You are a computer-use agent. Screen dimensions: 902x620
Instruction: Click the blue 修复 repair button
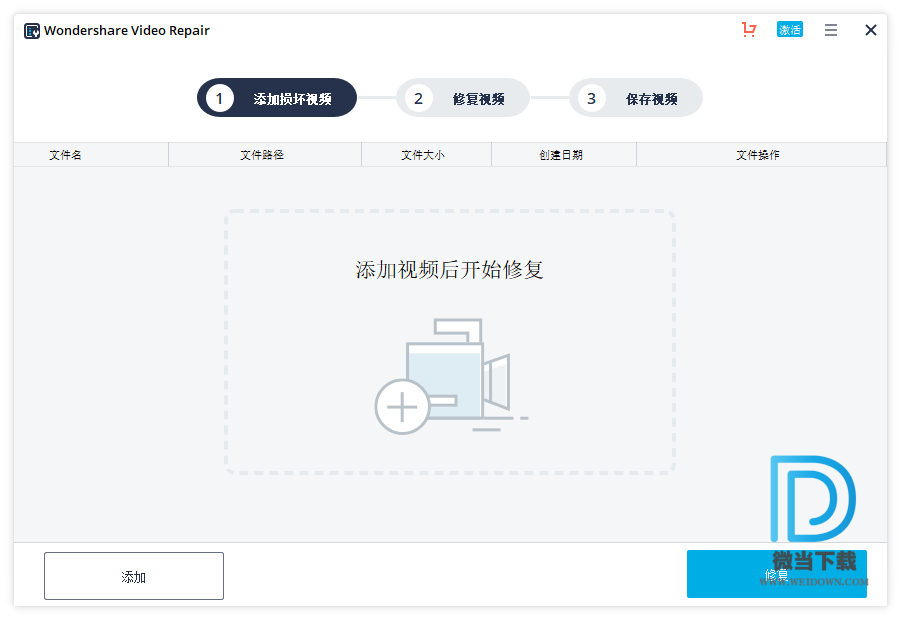point(777,574)
